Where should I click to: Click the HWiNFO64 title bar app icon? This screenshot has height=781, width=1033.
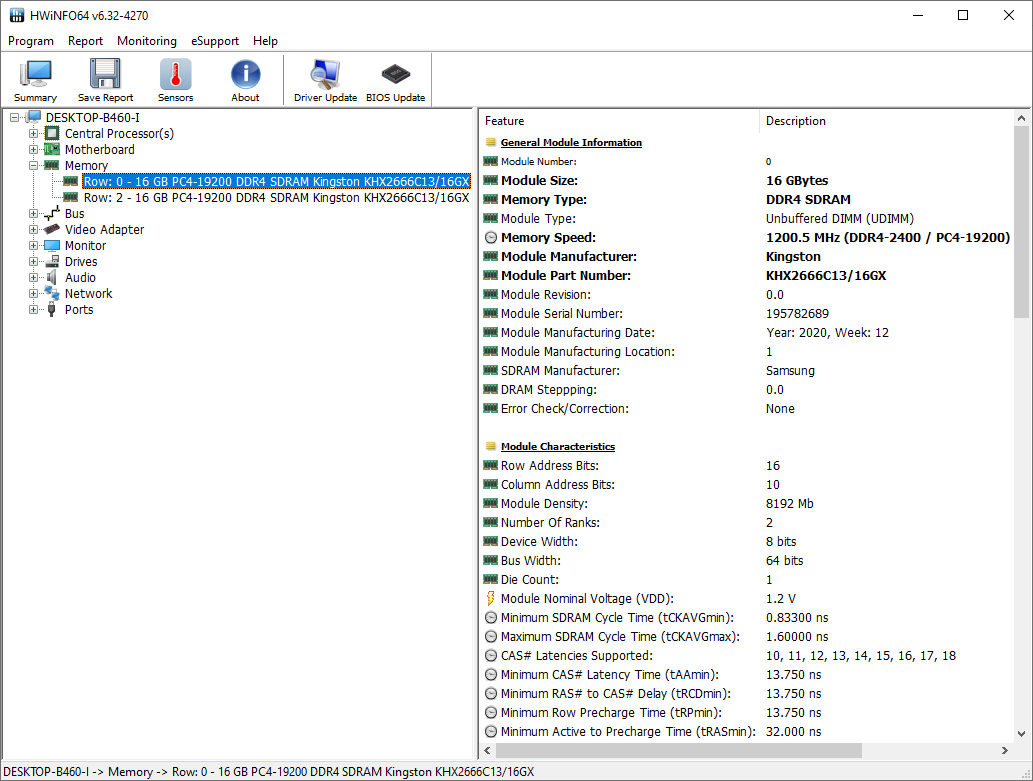[16, 14]
